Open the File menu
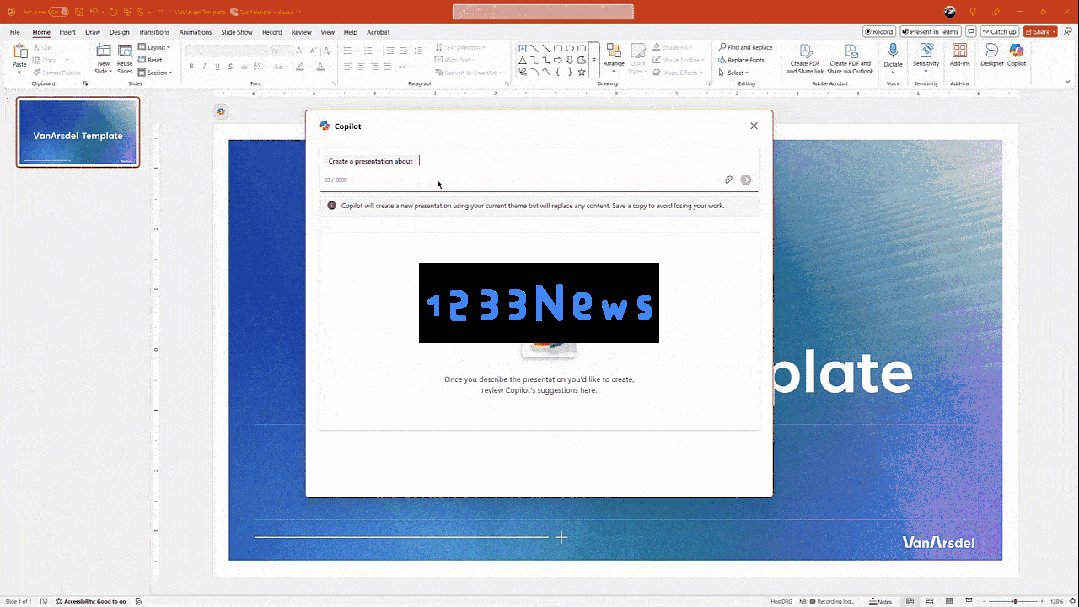This screenshot has height=607, width=1079. [14, 32]
